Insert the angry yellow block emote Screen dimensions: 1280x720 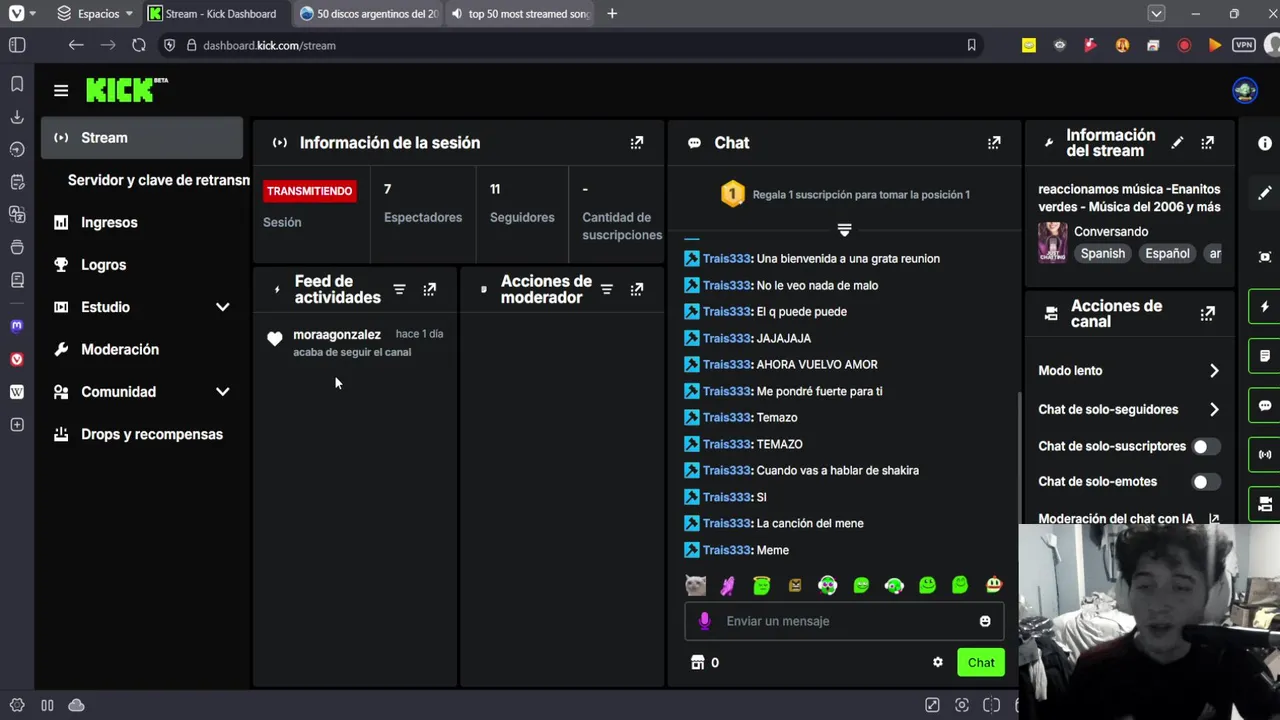[795, 585]
